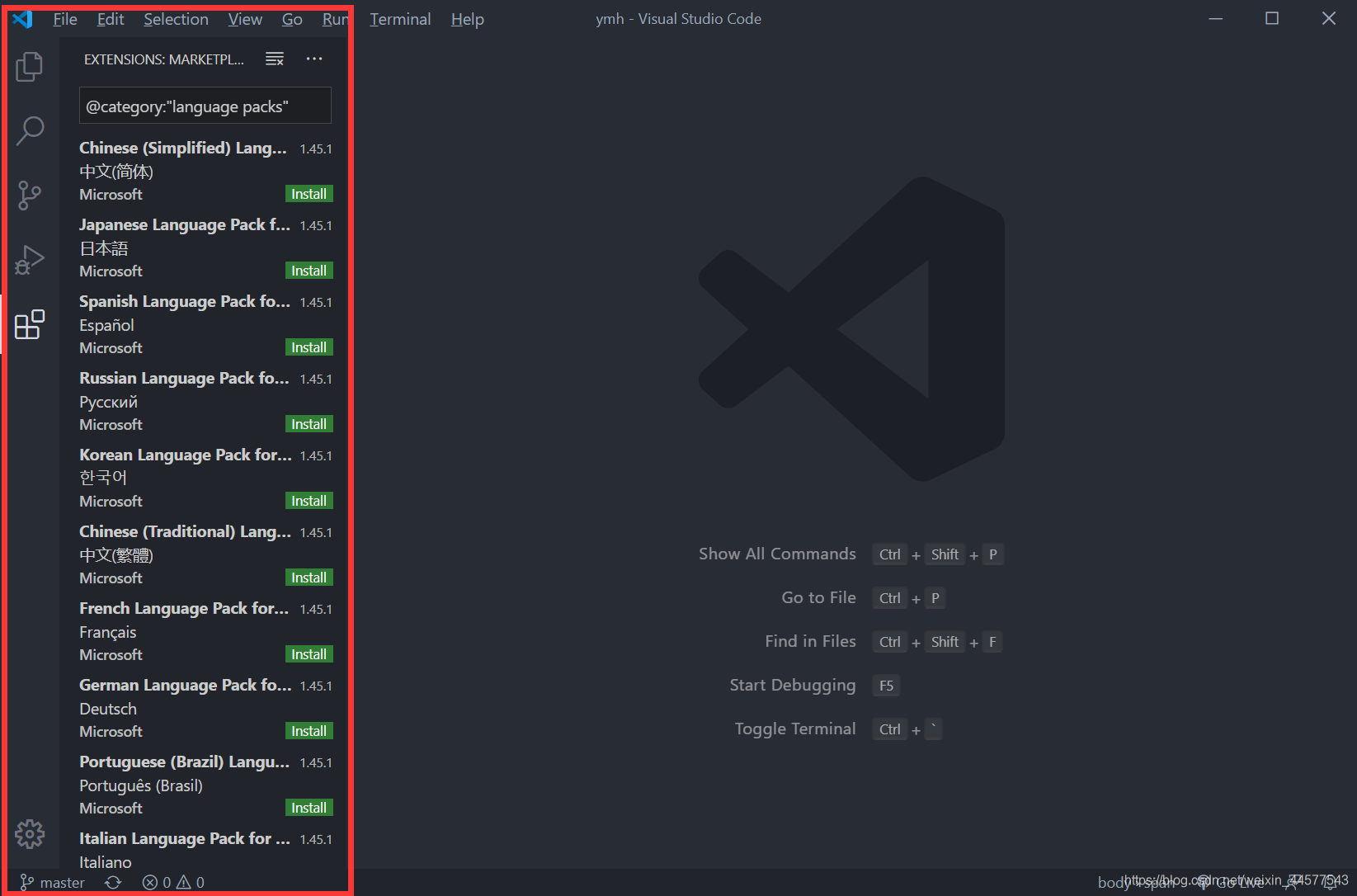Viewport: 1357px width, 896px height.
Task: Open the Source Control view icon
Action: 30,196
